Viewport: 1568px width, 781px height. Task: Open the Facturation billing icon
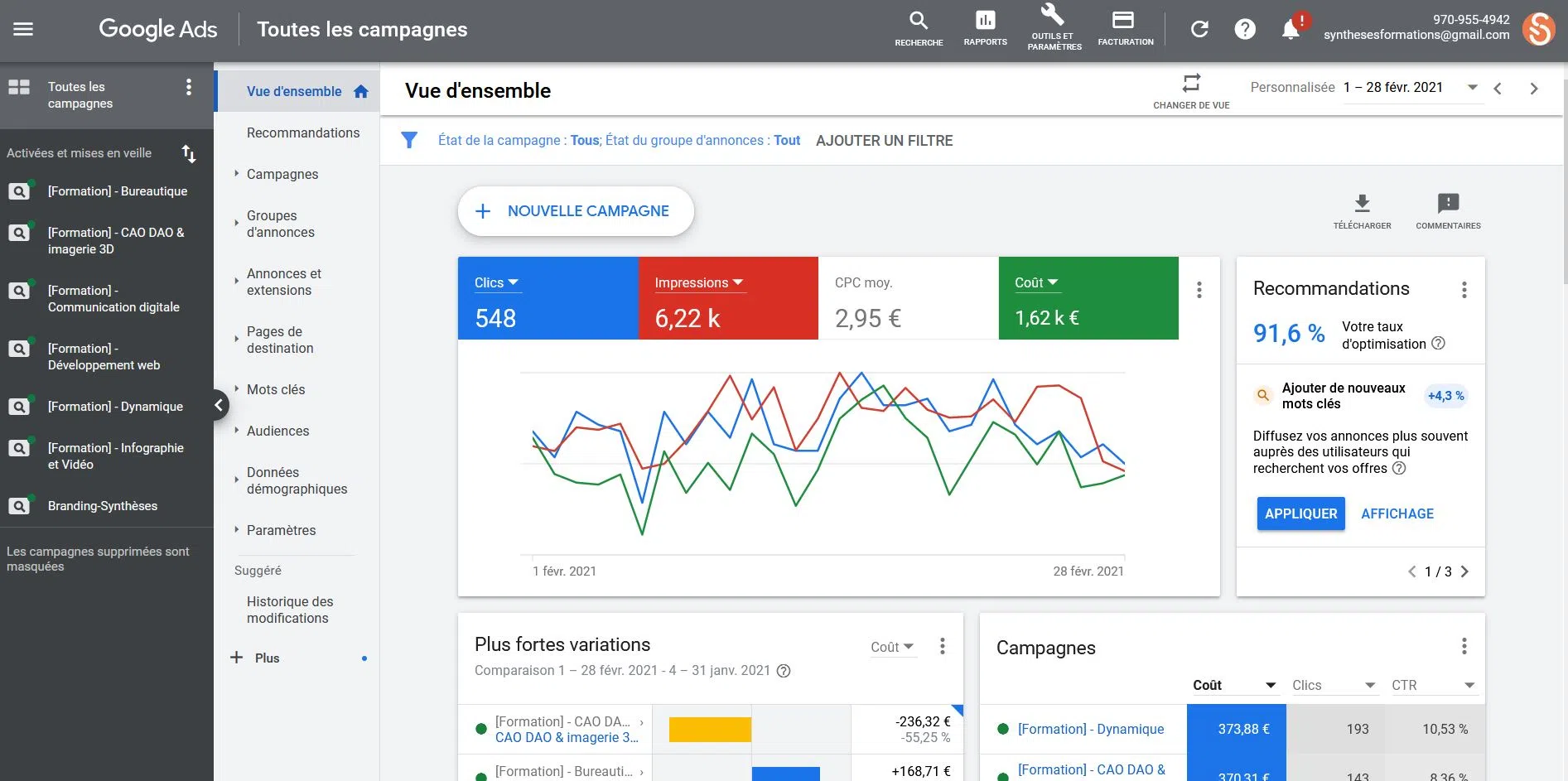coord(1124,22)
